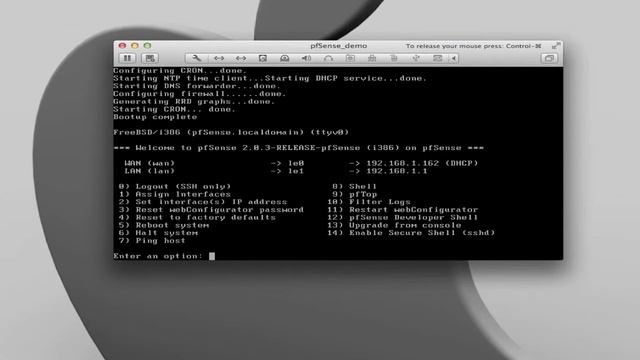640x360 pixels.
Task: Click '11) Restart webConfigurator' line
Action: click(x=402, y=210)
